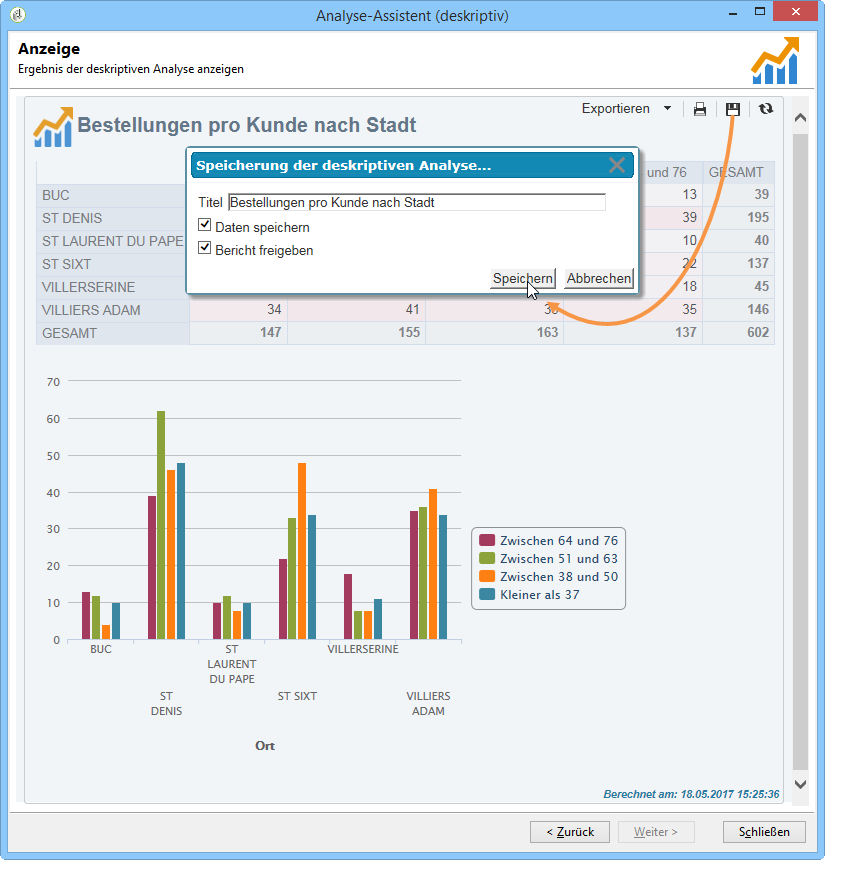
Task: Click the tall orange ST SIXT bar
Action: 302,551
